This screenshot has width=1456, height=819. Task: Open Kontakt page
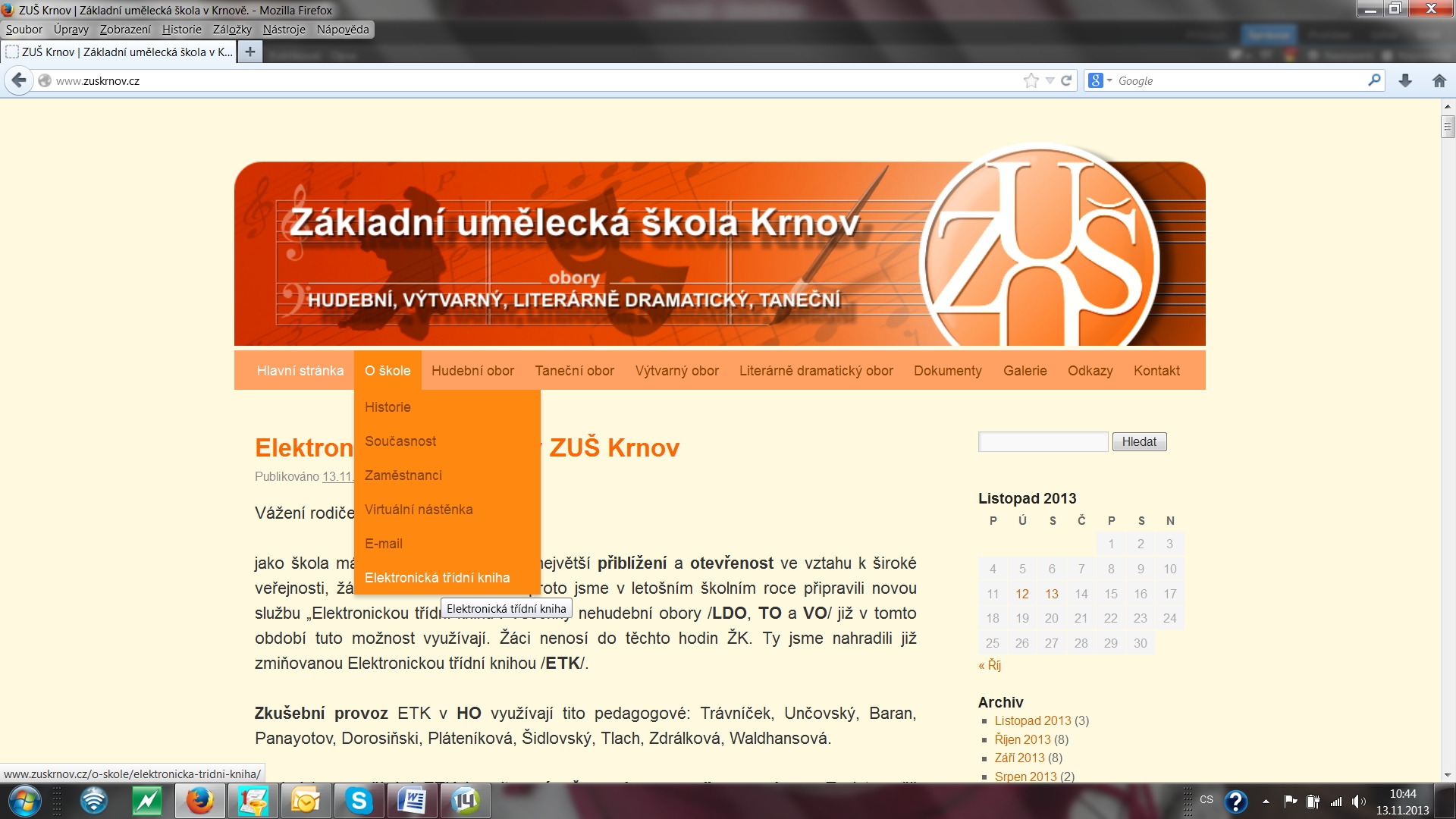click(x=1157, y=371)
